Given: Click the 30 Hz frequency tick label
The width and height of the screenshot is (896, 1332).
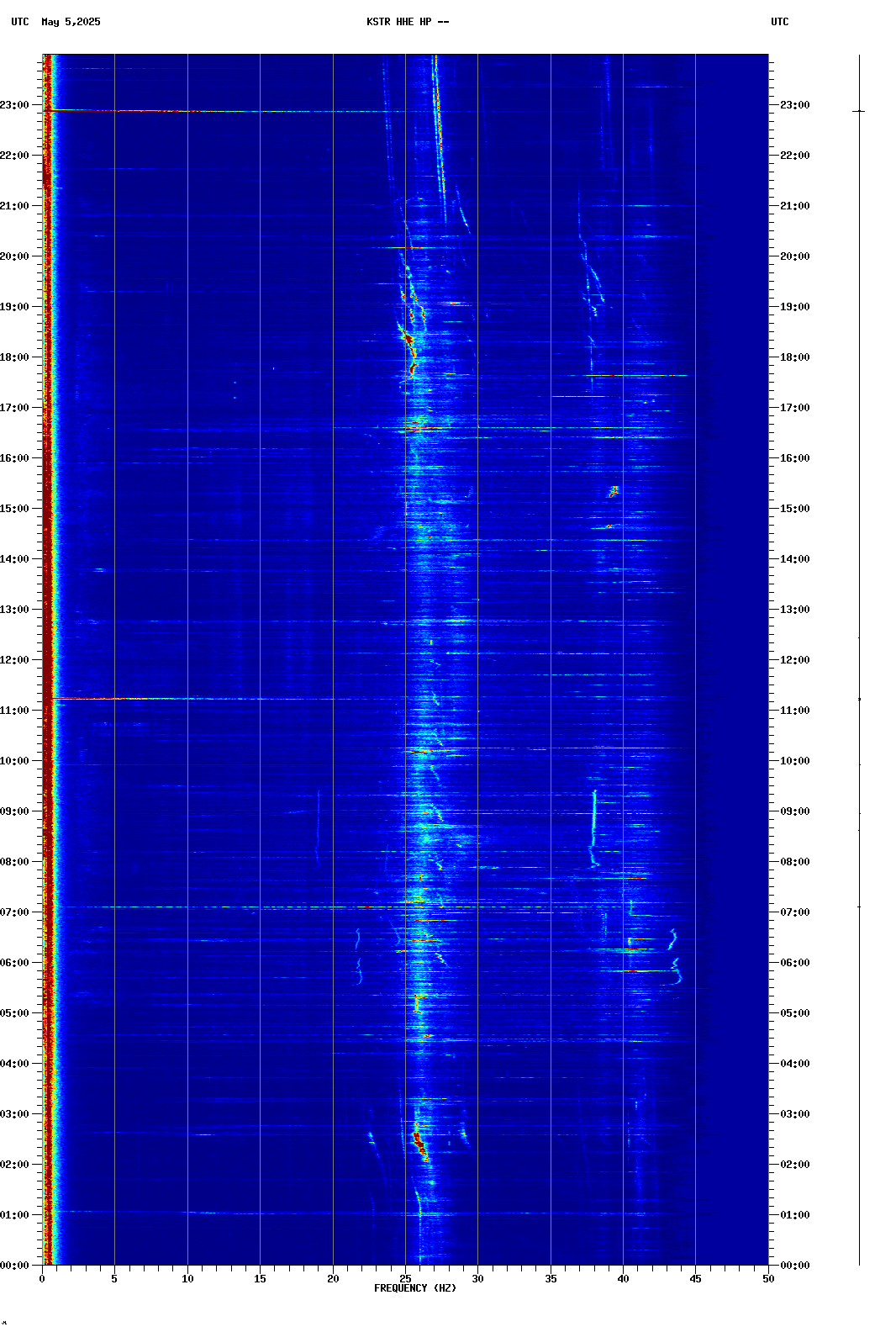Looking at the screenshot, I should [477, 1279].
